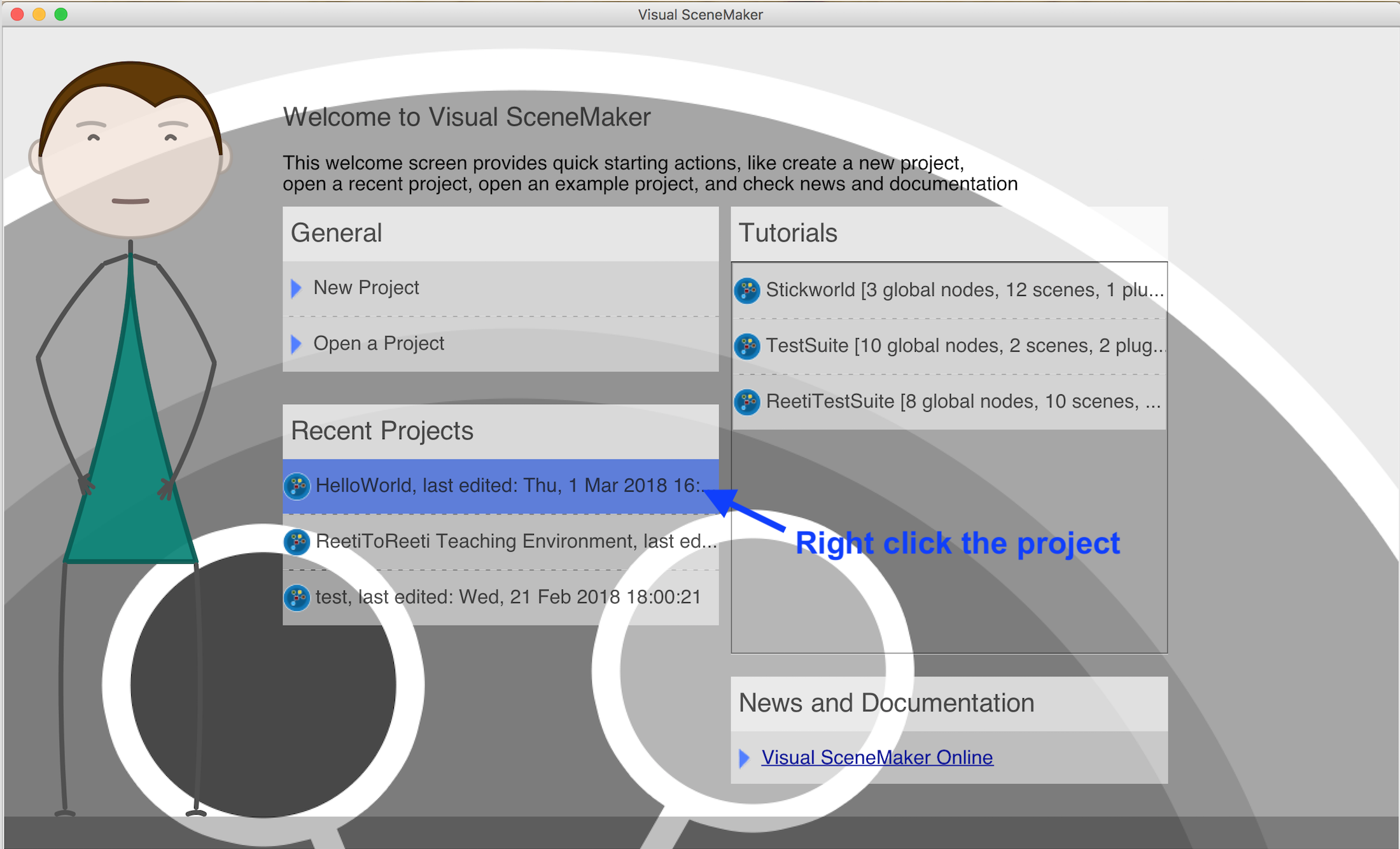Image resolution: width=1400 pixels, height=849 pixels.
Task: Click the HelloWorld recent project icon
Action: click(x=297, y=486)
